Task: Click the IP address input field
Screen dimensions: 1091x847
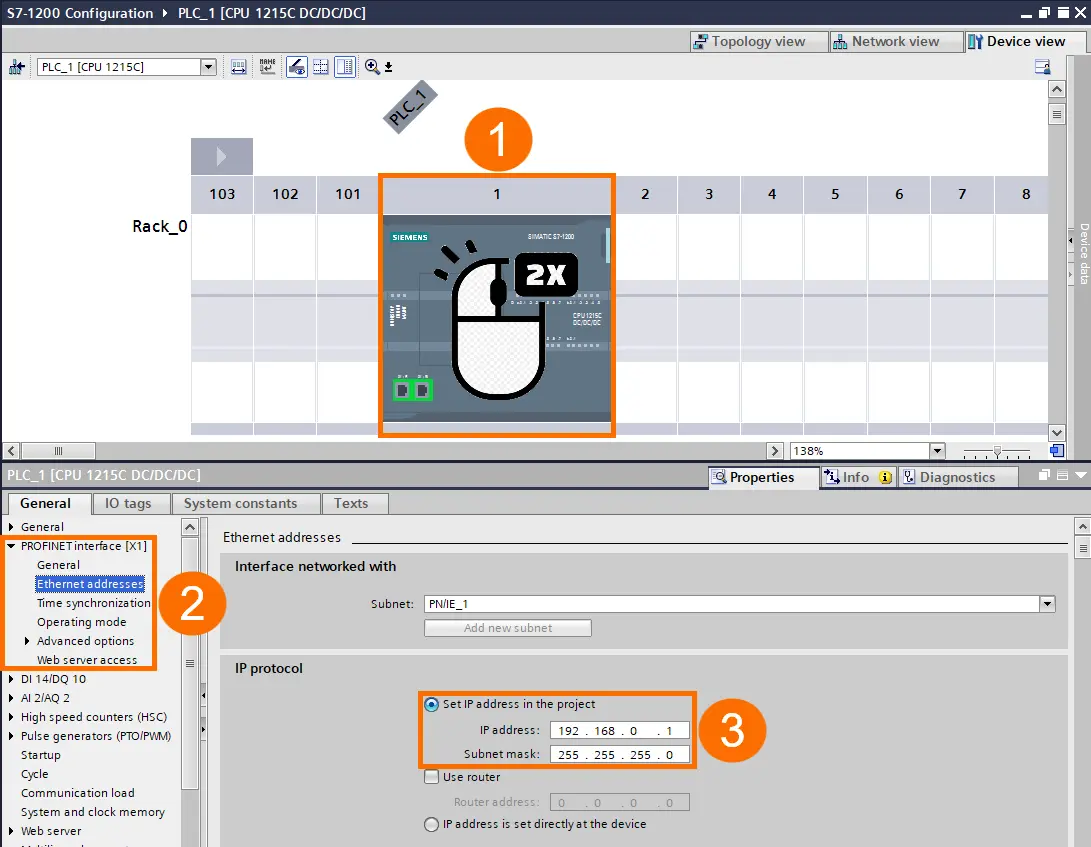Action: point(619,730)
